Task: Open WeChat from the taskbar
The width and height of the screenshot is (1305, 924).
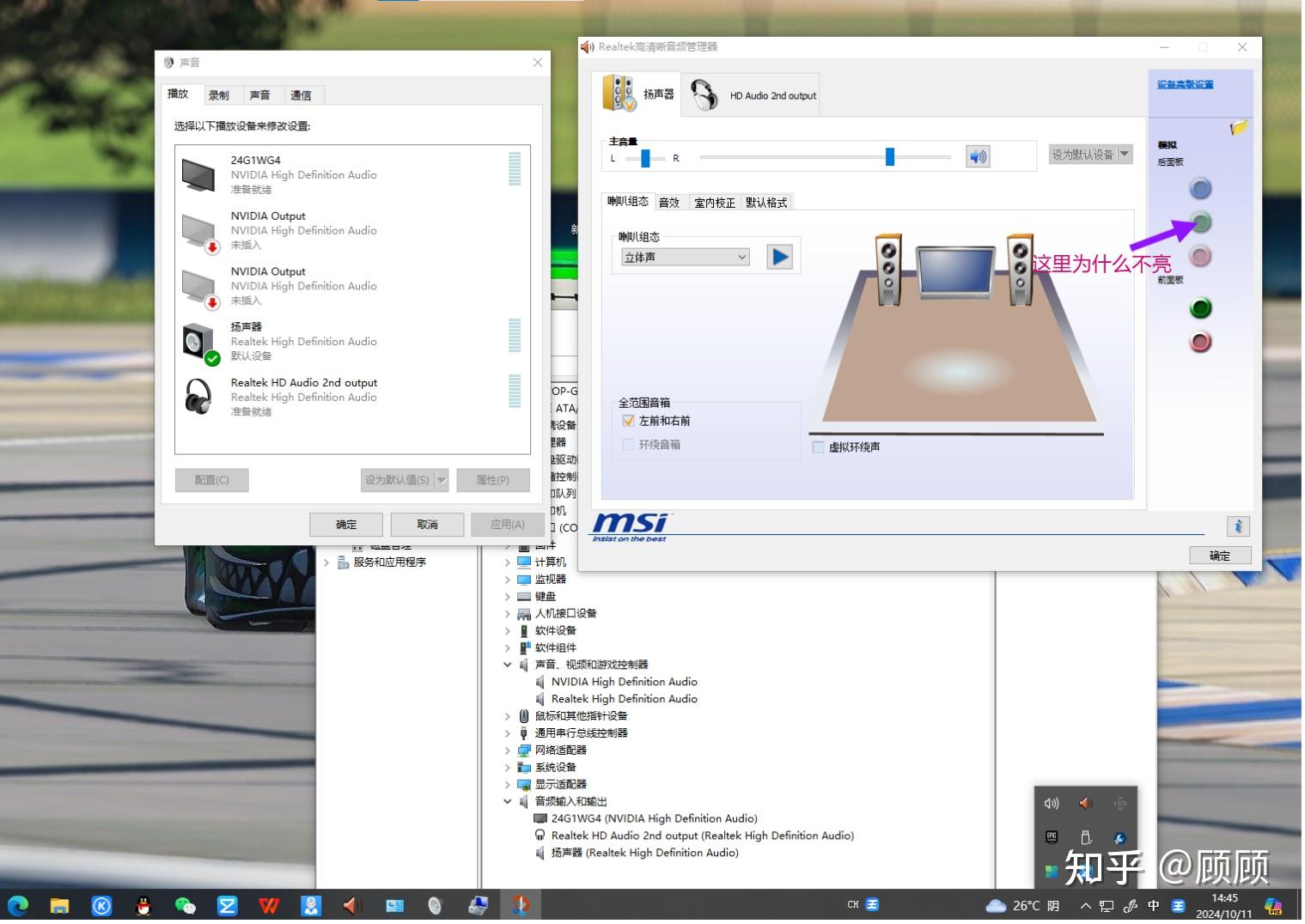Action: click(x=185, y=905)
